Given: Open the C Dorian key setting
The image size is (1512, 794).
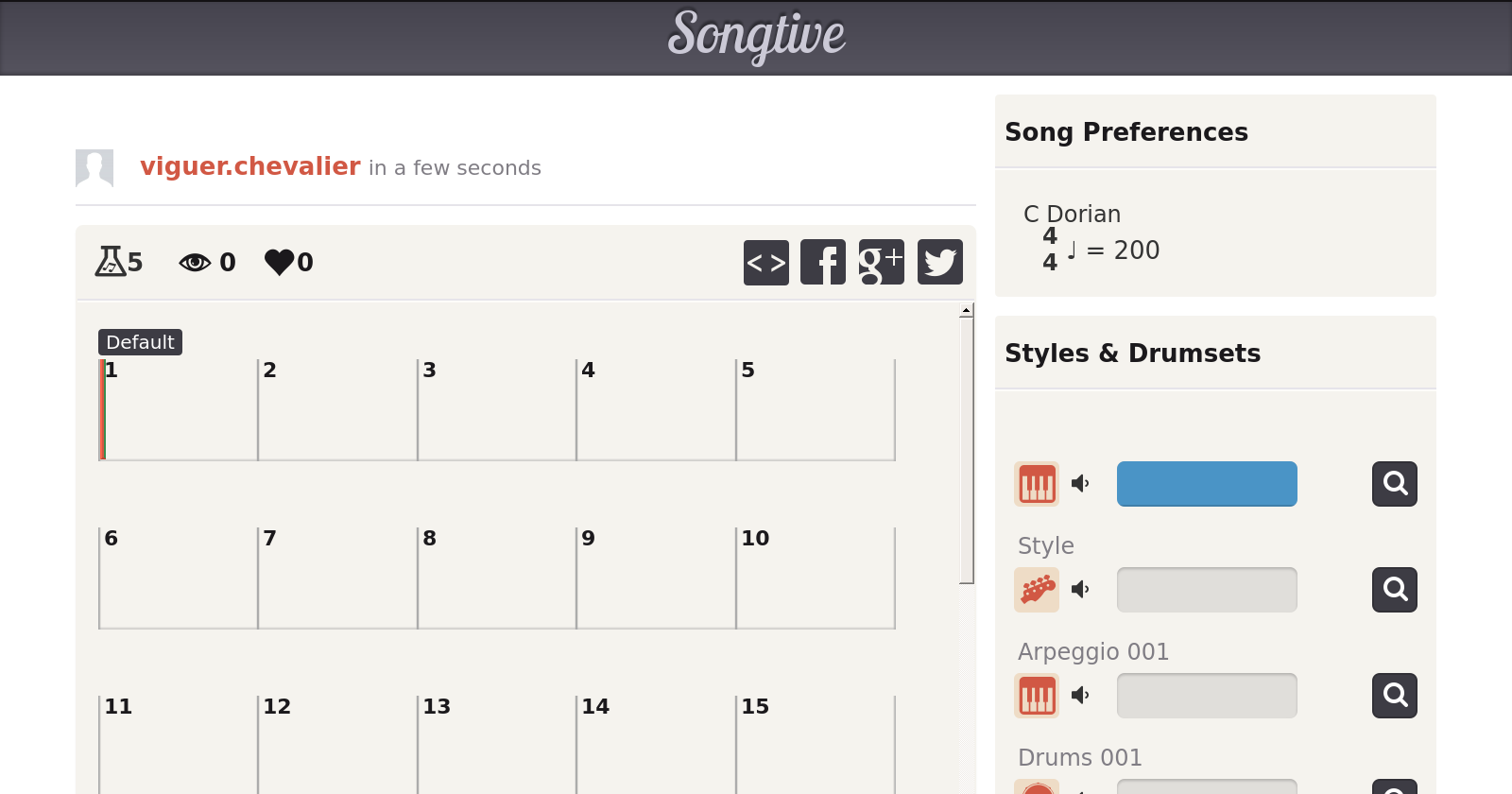Looking at the screenshot, I should tap(1072, 215).
